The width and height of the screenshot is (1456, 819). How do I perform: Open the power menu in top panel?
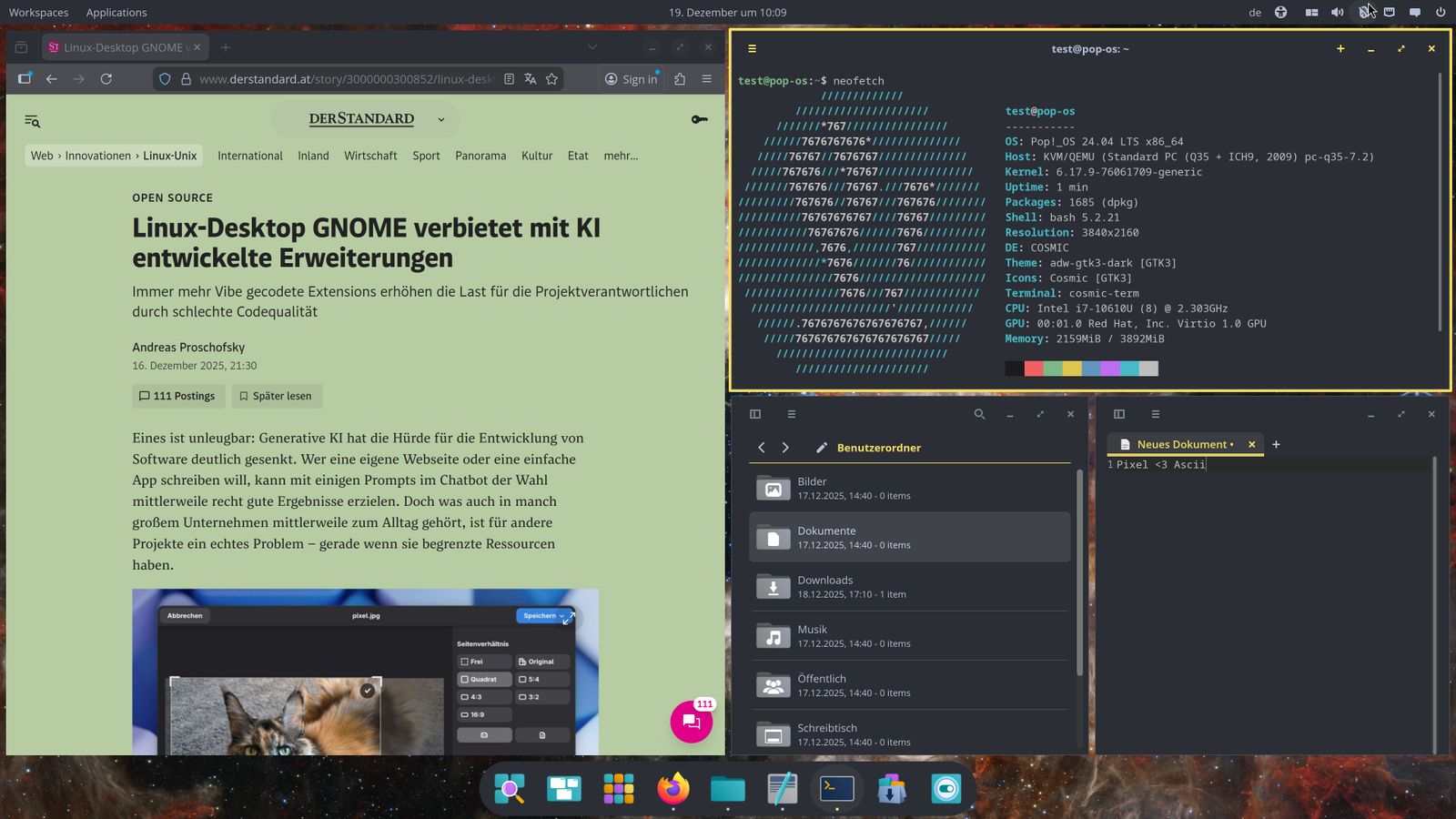pos(1441,13)
